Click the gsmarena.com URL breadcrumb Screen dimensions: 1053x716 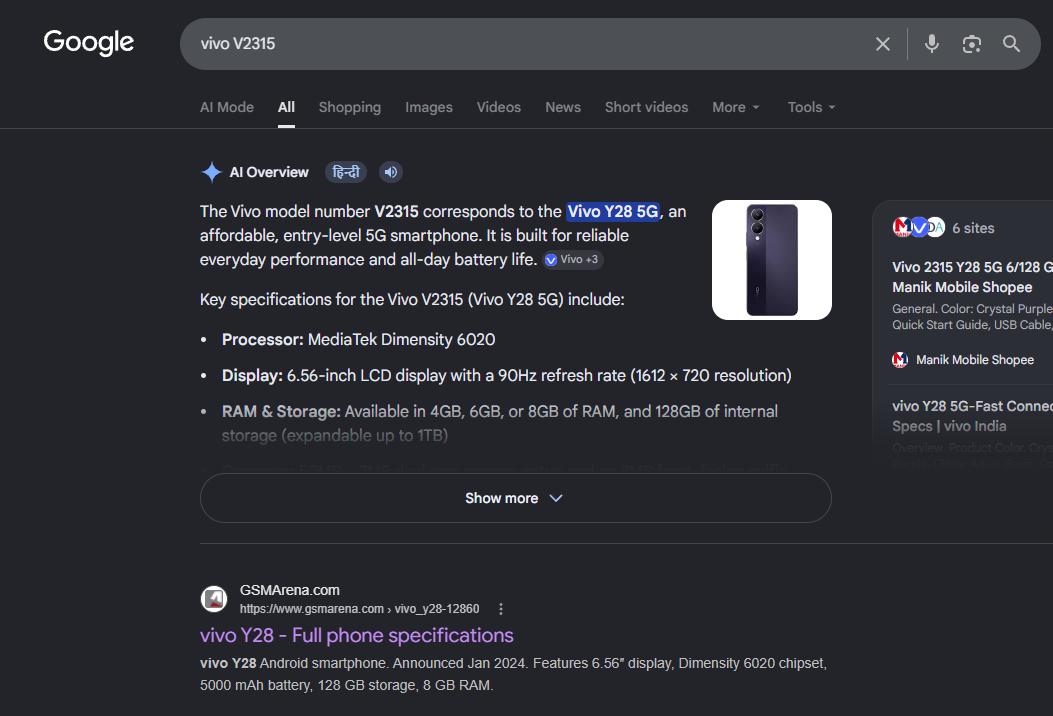pyautogui.click(x=359, y=609)
